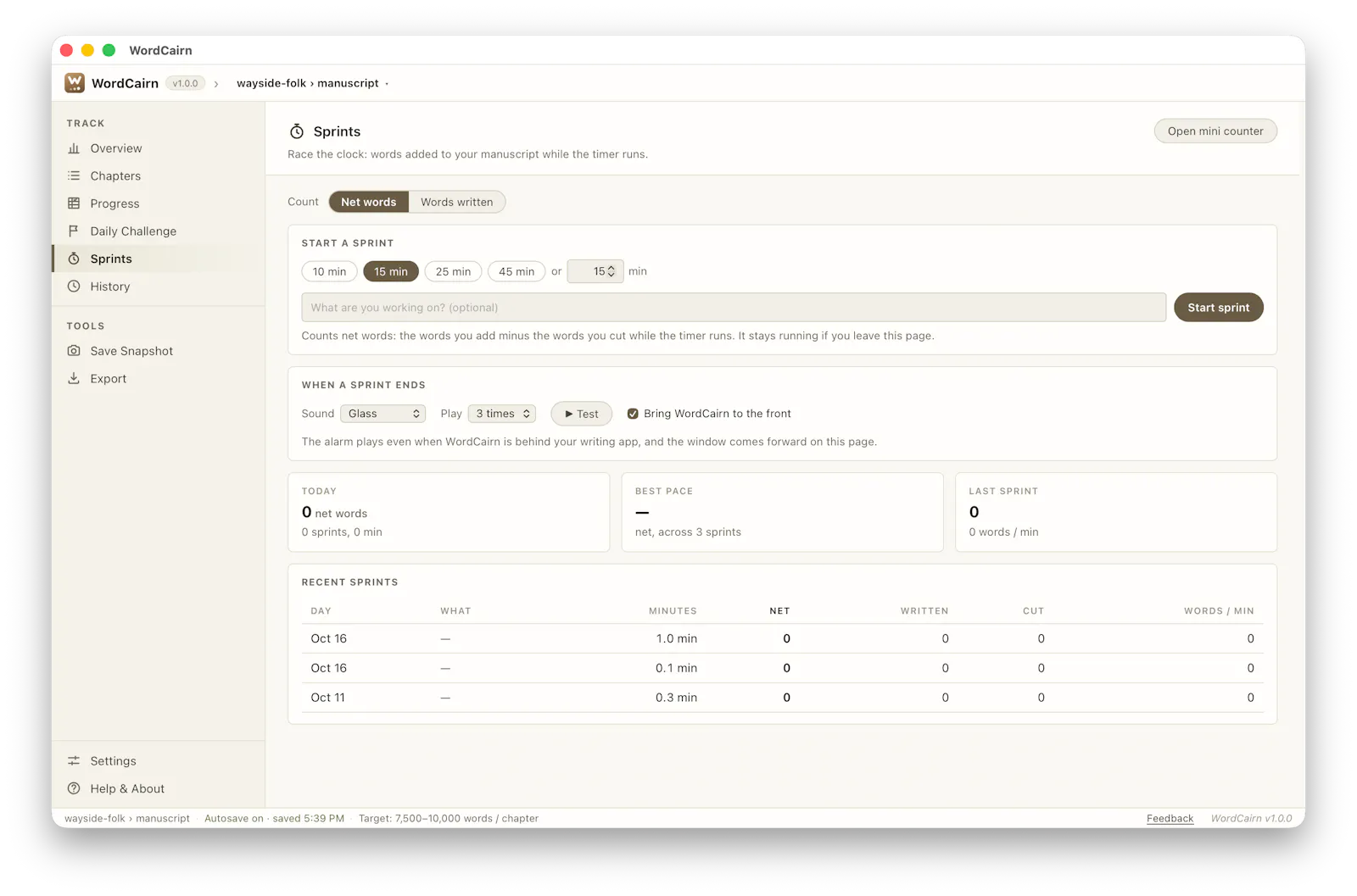Open Overview in the sidebar
The image size is (1357, 896).
(x=159, y=148)
